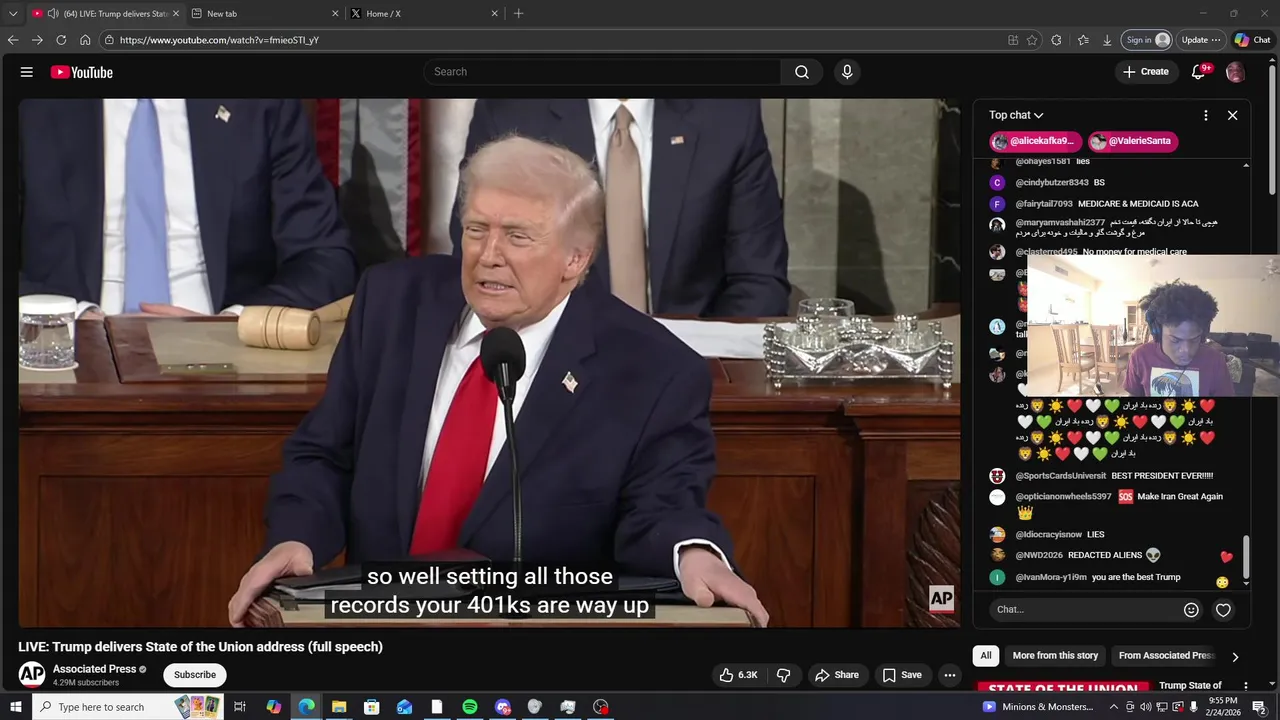Viewport: 1280px width, 720px height.
Task: Open Copilot Chat sidebar
Action: pyautogui.click(x=1252, y=40)
